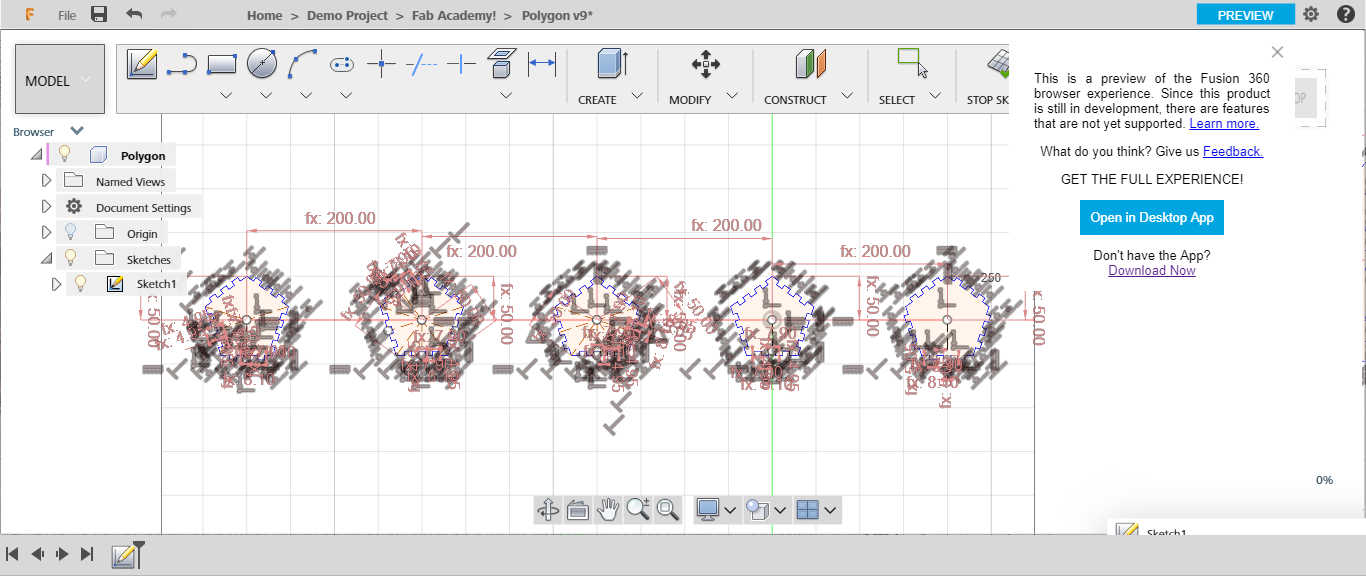Open the settings gear icon
The height and width of the screenshot is (580, 1366).
pos(1311,14)
